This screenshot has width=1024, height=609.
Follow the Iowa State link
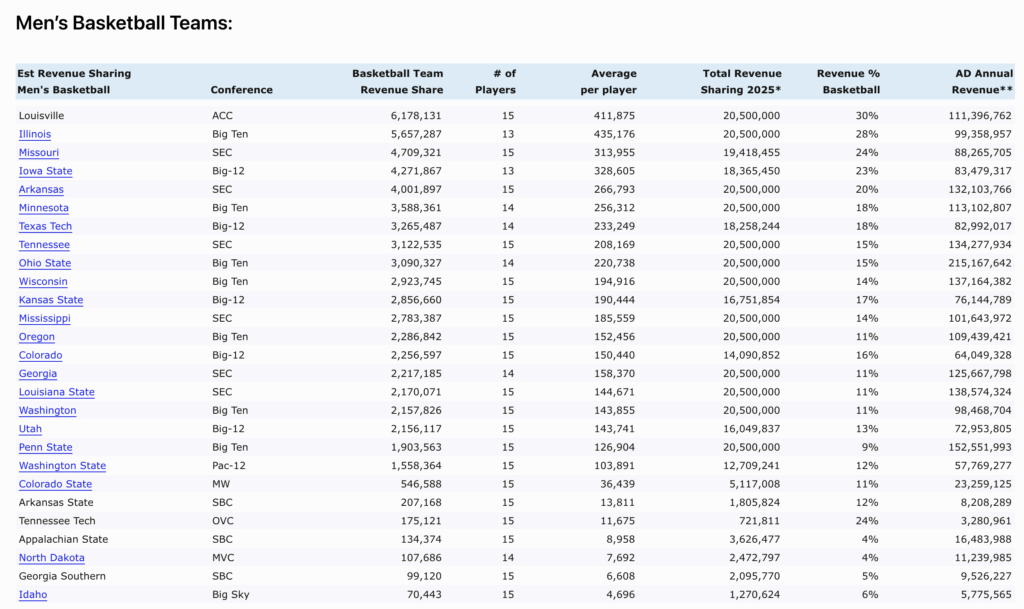click(45, 171)
